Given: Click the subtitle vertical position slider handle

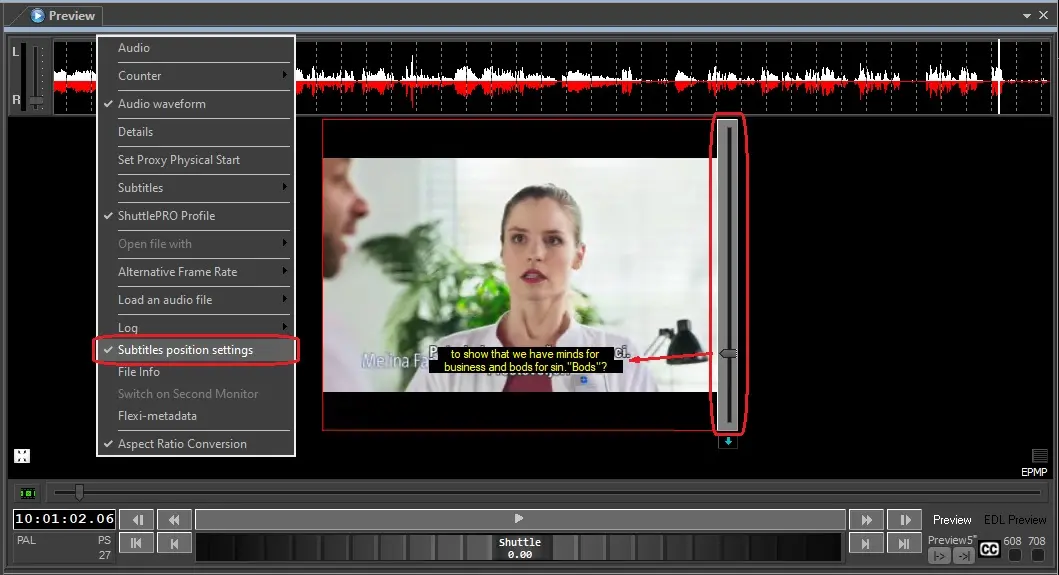Looking at the screenshot, I should (x=729, y=354).
